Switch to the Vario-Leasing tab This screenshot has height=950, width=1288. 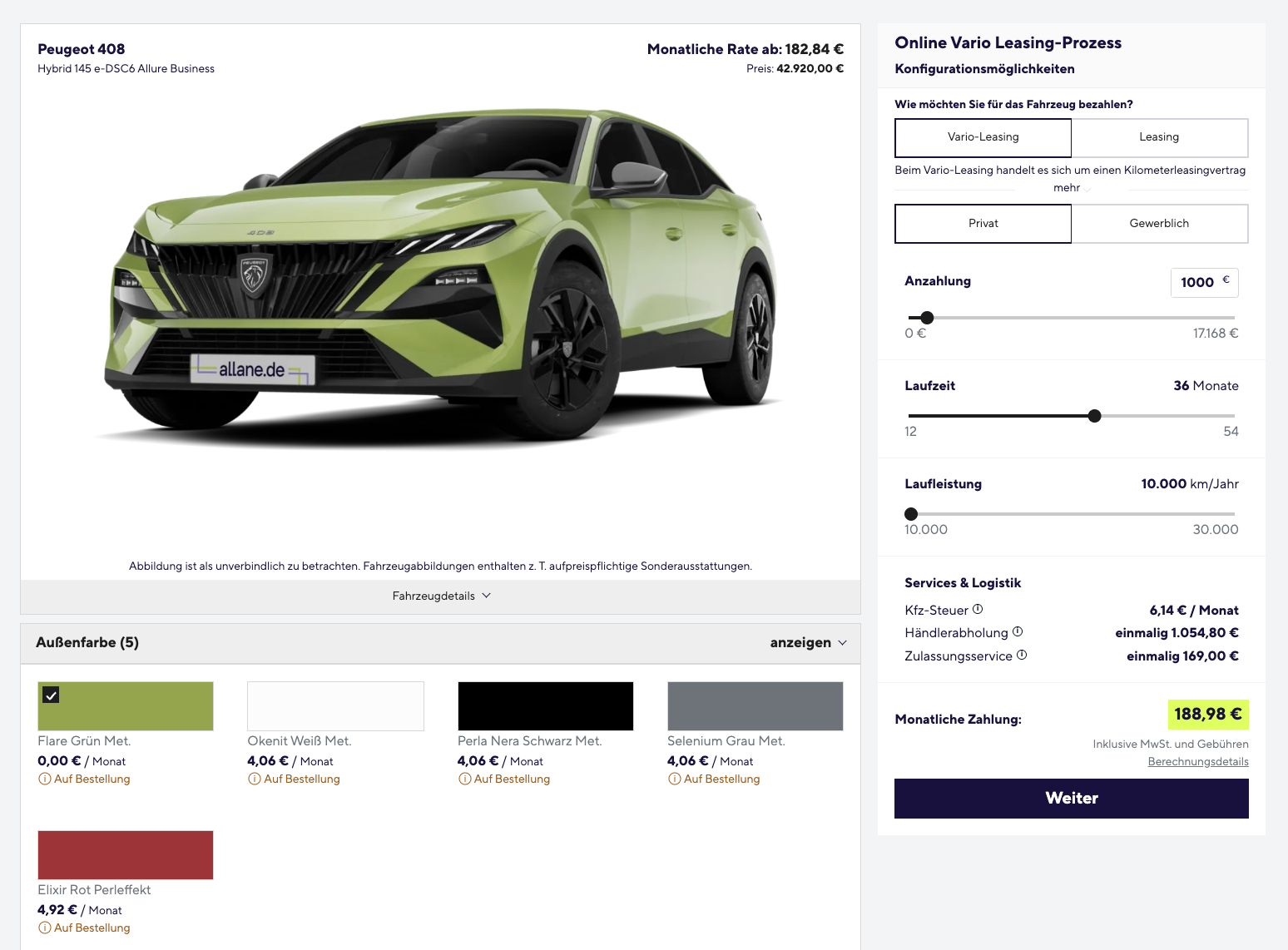coord(983,137)
